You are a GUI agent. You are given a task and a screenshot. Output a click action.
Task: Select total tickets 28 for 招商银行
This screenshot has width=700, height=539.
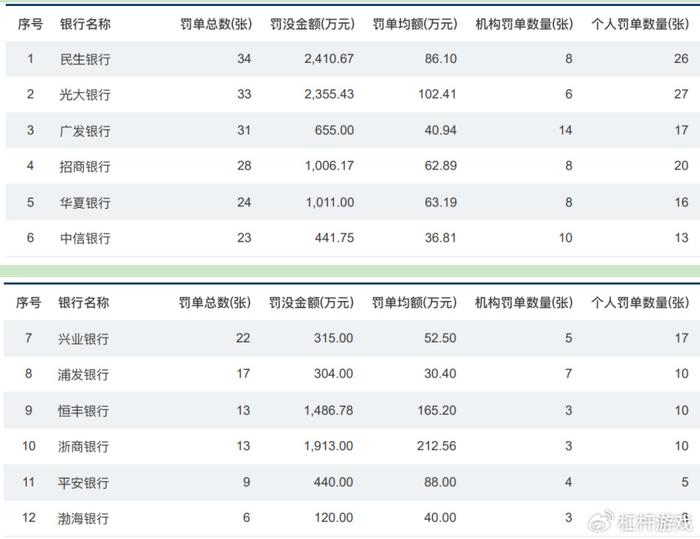pos(244,166)
